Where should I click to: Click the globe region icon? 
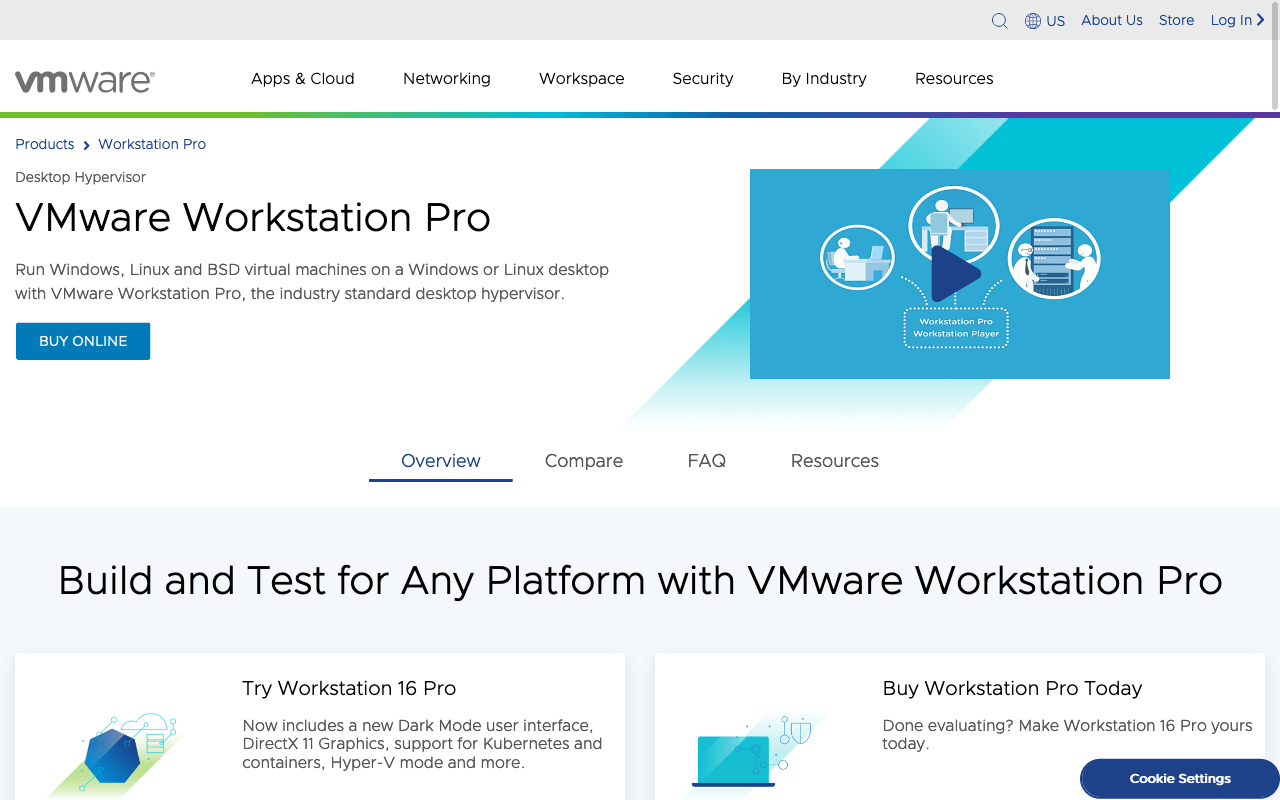1033,21
